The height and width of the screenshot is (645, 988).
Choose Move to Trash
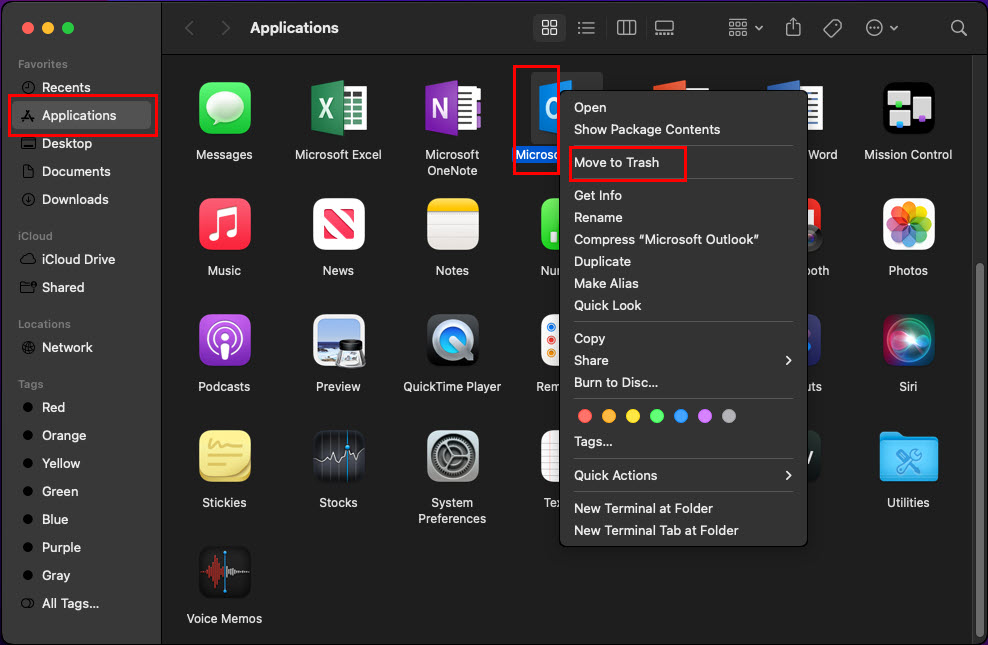pos(682,163)
